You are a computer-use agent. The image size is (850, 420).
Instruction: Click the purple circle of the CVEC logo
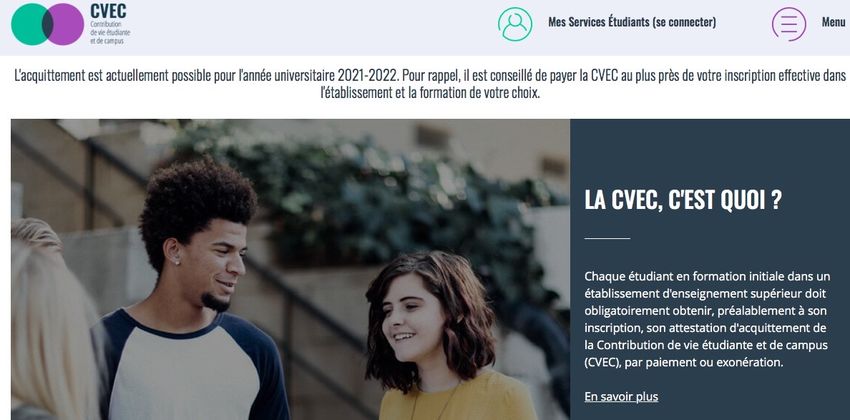68,24
